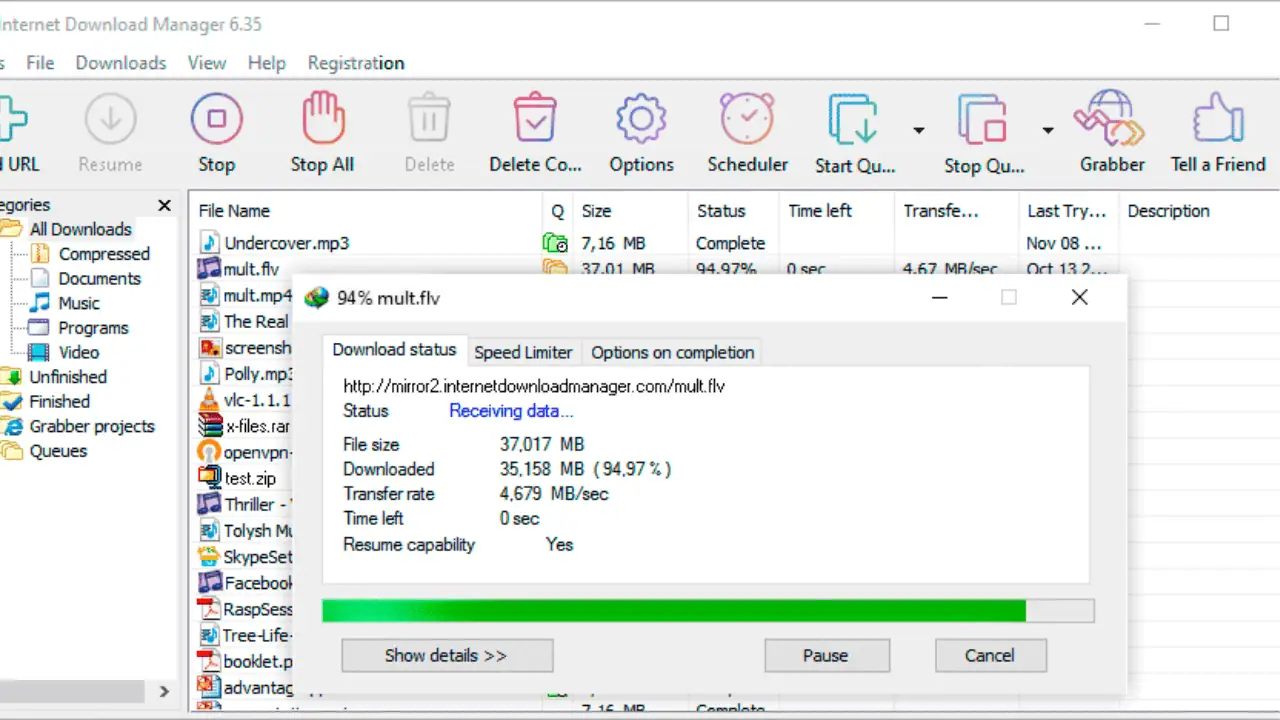Screen dimensions: 1280x720
Task: Click the Compressed folder icon in Categories
Action: 40,254
